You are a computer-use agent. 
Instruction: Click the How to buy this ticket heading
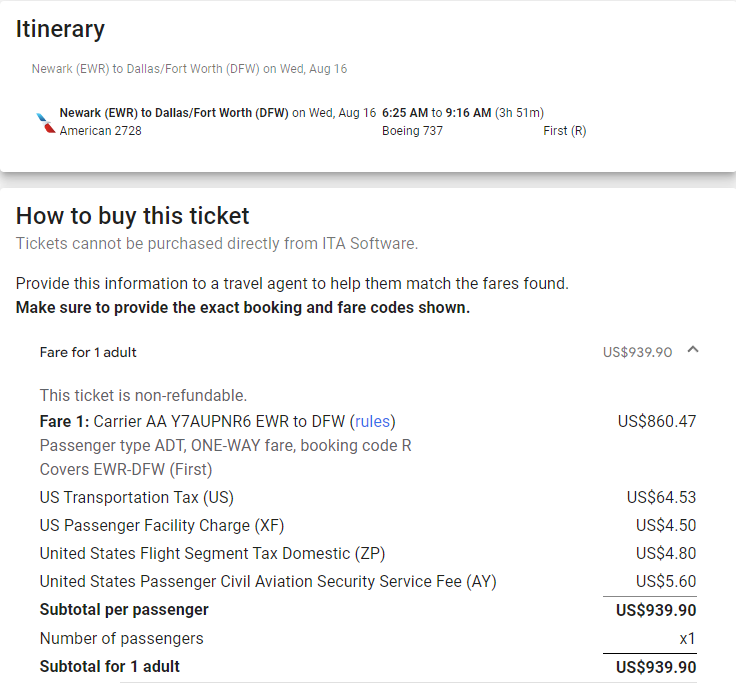(133, 215)
